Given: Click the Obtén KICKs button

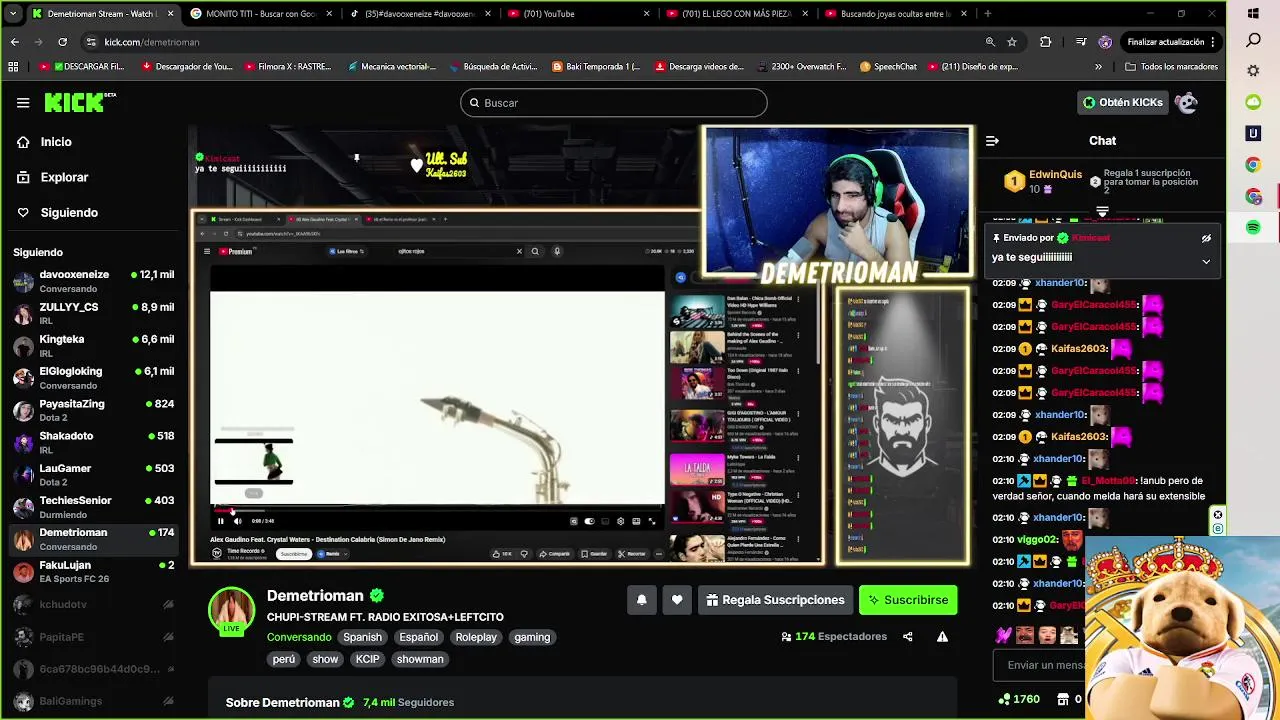Looking at the screenshot, I should tap(1123, 102).
